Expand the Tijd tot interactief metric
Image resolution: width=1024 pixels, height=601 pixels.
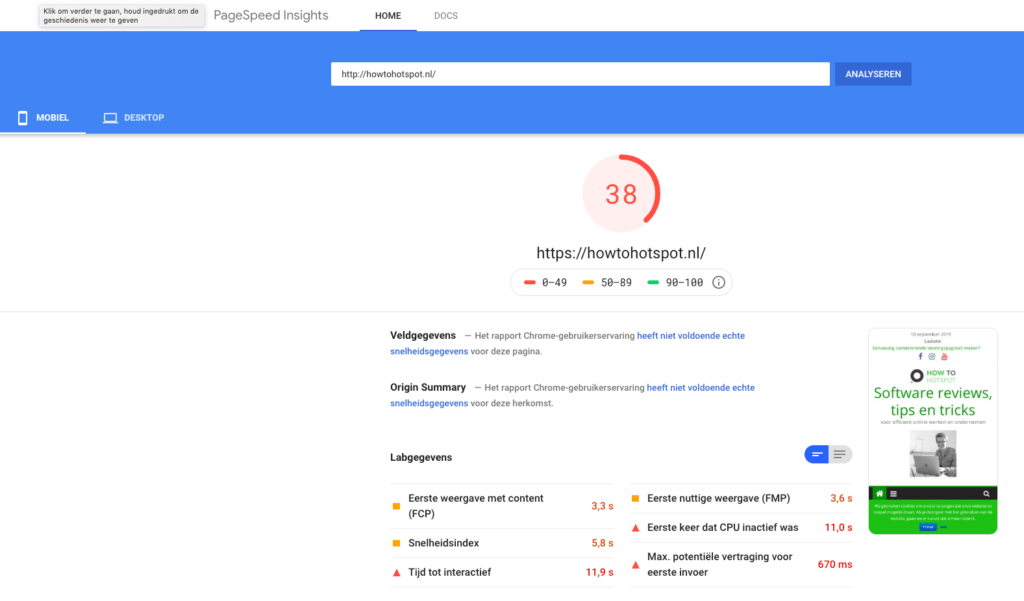(449, 572)
